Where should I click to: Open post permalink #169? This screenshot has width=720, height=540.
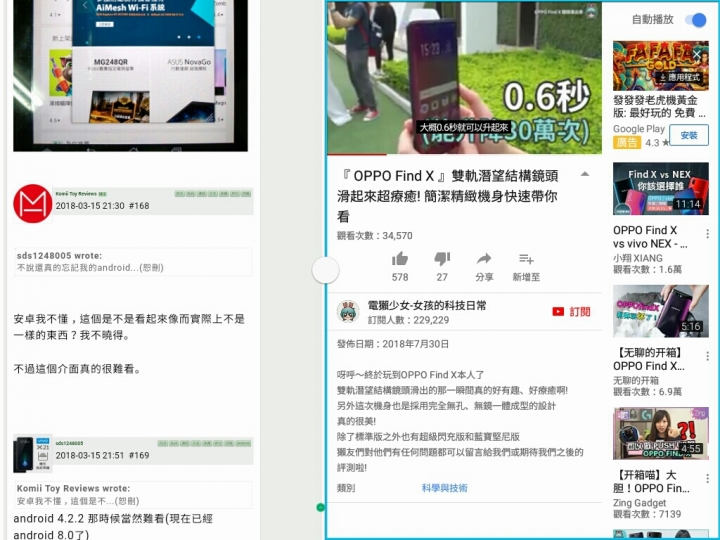[x=139, y=456]
